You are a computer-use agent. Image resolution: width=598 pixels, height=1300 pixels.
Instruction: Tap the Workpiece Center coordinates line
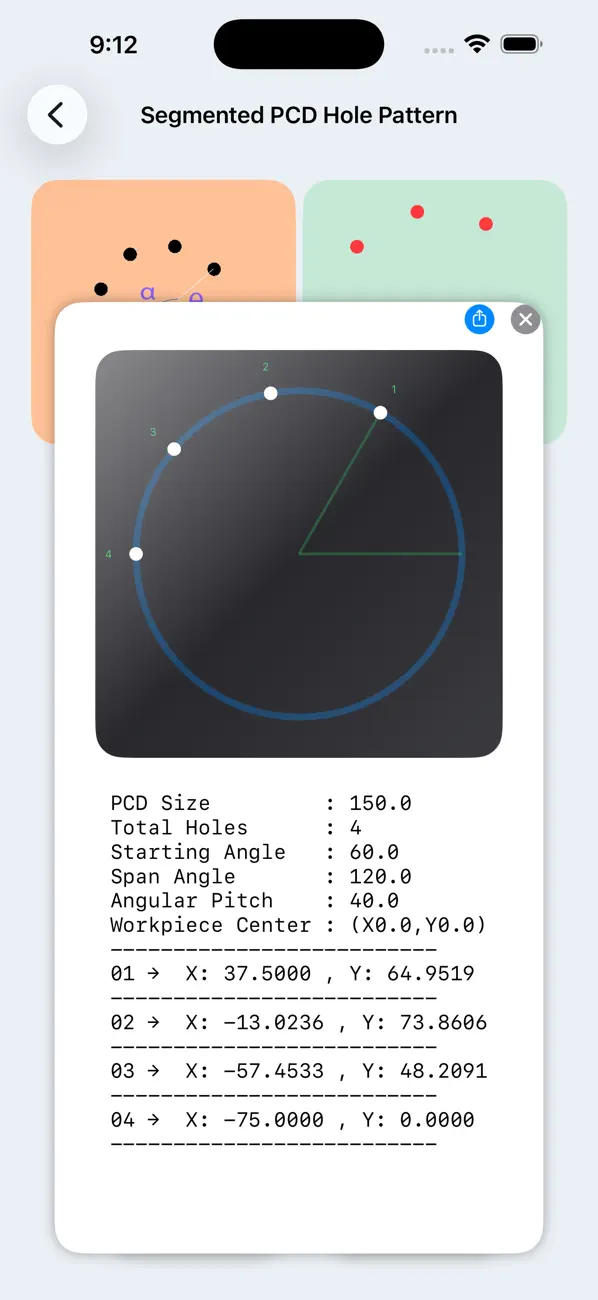click(298, 925)
